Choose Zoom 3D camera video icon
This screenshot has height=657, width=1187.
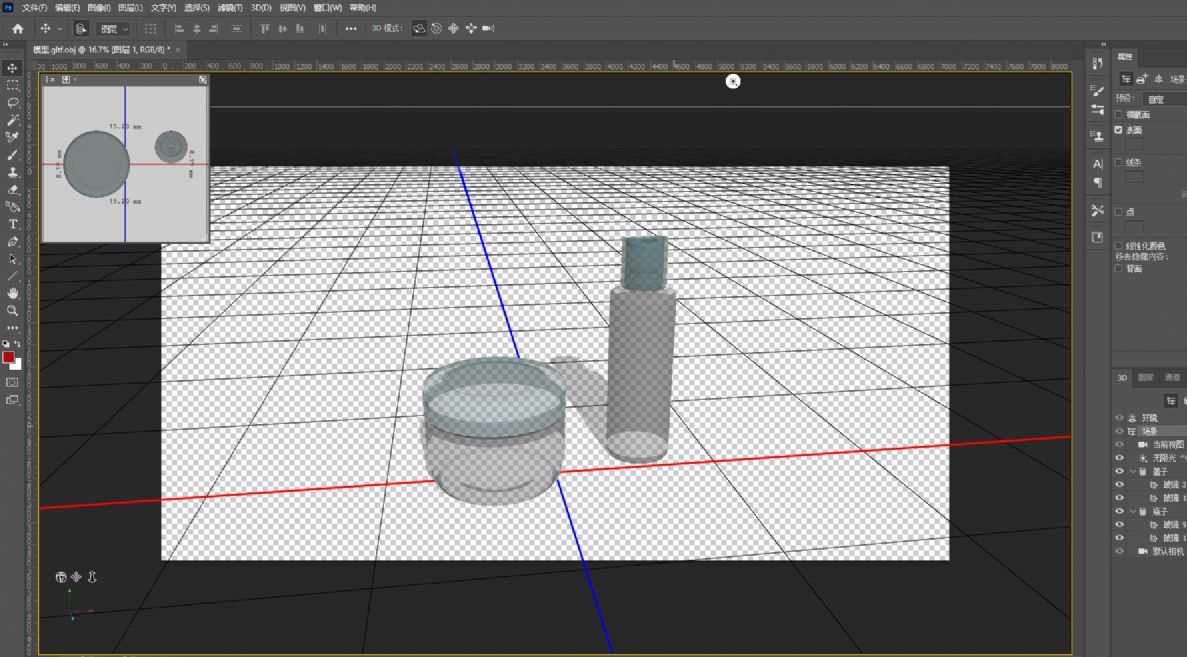pos(488,28)
